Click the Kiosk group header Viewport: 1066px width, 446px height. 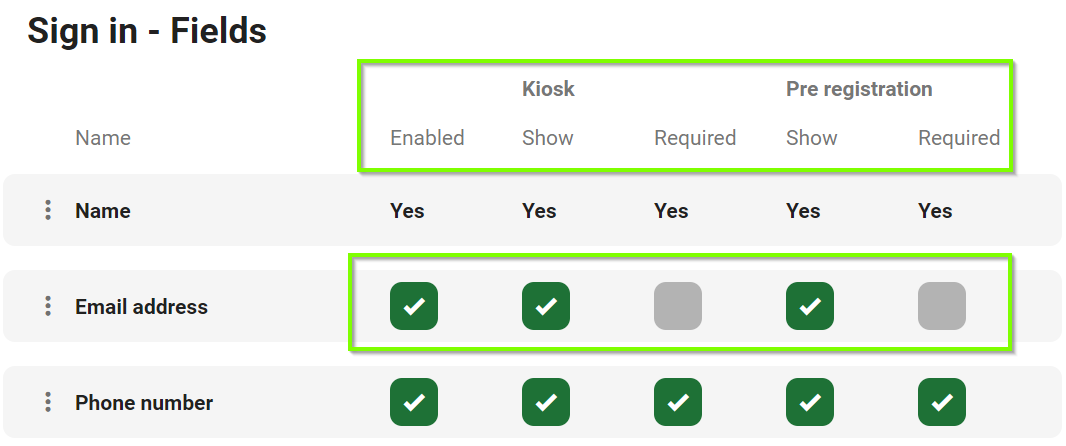point(548,89)
